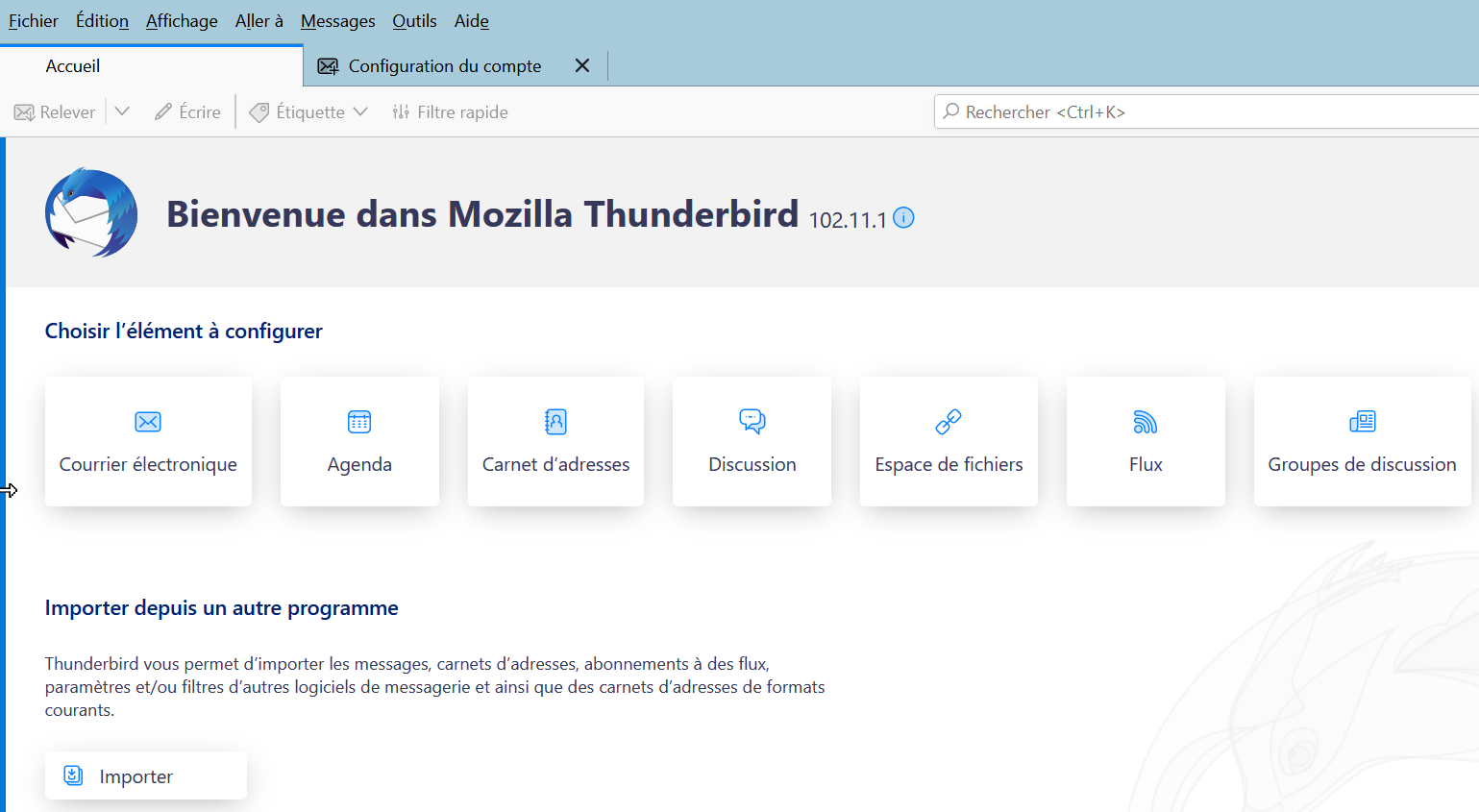Click the Étiquette tag icon
Viewport: 1479px width, 812px height.
click(x=259, y=112)
